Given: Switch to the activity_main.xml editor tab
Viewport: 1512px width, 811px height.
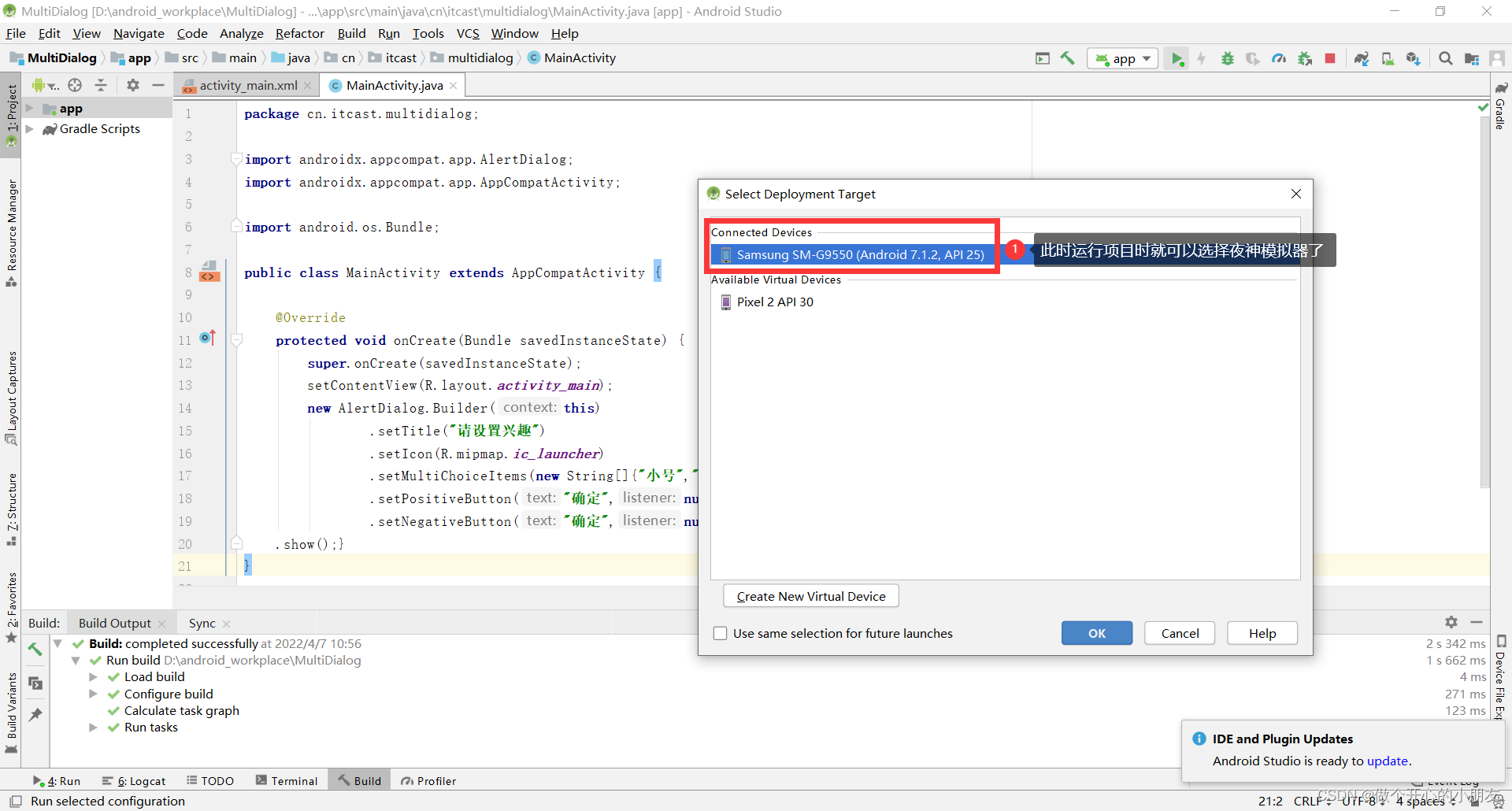Looking at the screenshot, I should [248, 85].
